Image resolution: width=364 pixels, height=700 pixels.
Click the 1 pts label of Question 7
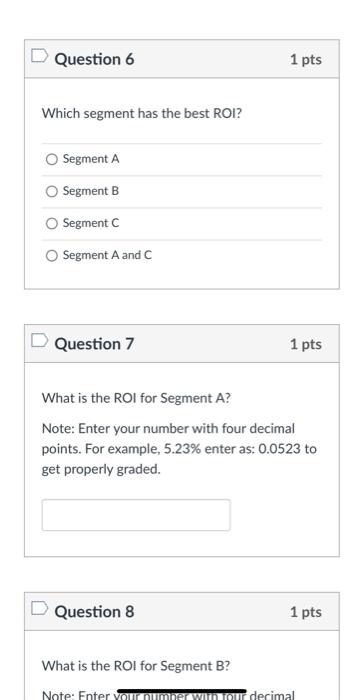coord(306,344)
